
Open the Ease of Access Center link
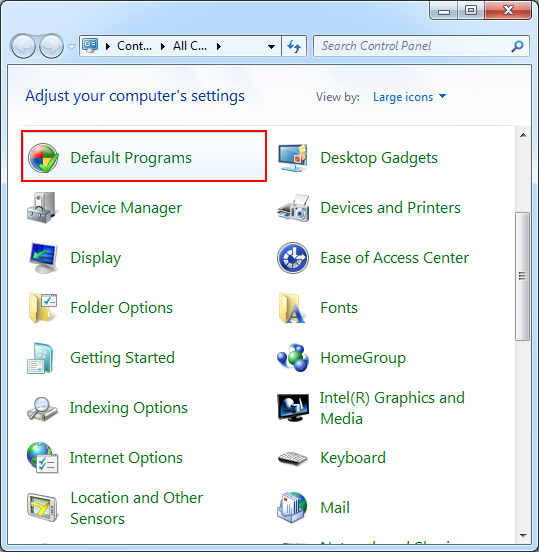[395, 258]
